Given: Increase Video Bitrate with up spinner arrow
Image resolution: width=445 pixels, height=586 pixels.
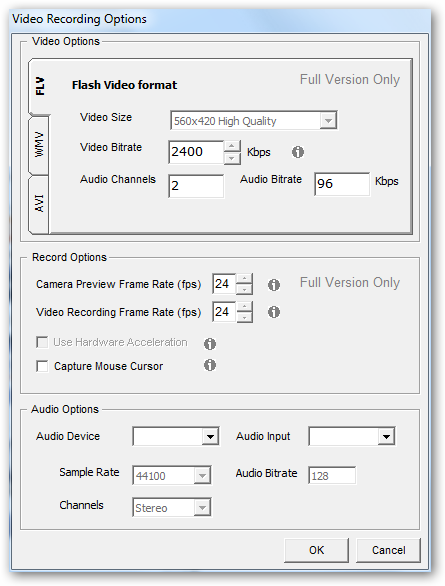Looking at the screenshot, I should 232,146.
